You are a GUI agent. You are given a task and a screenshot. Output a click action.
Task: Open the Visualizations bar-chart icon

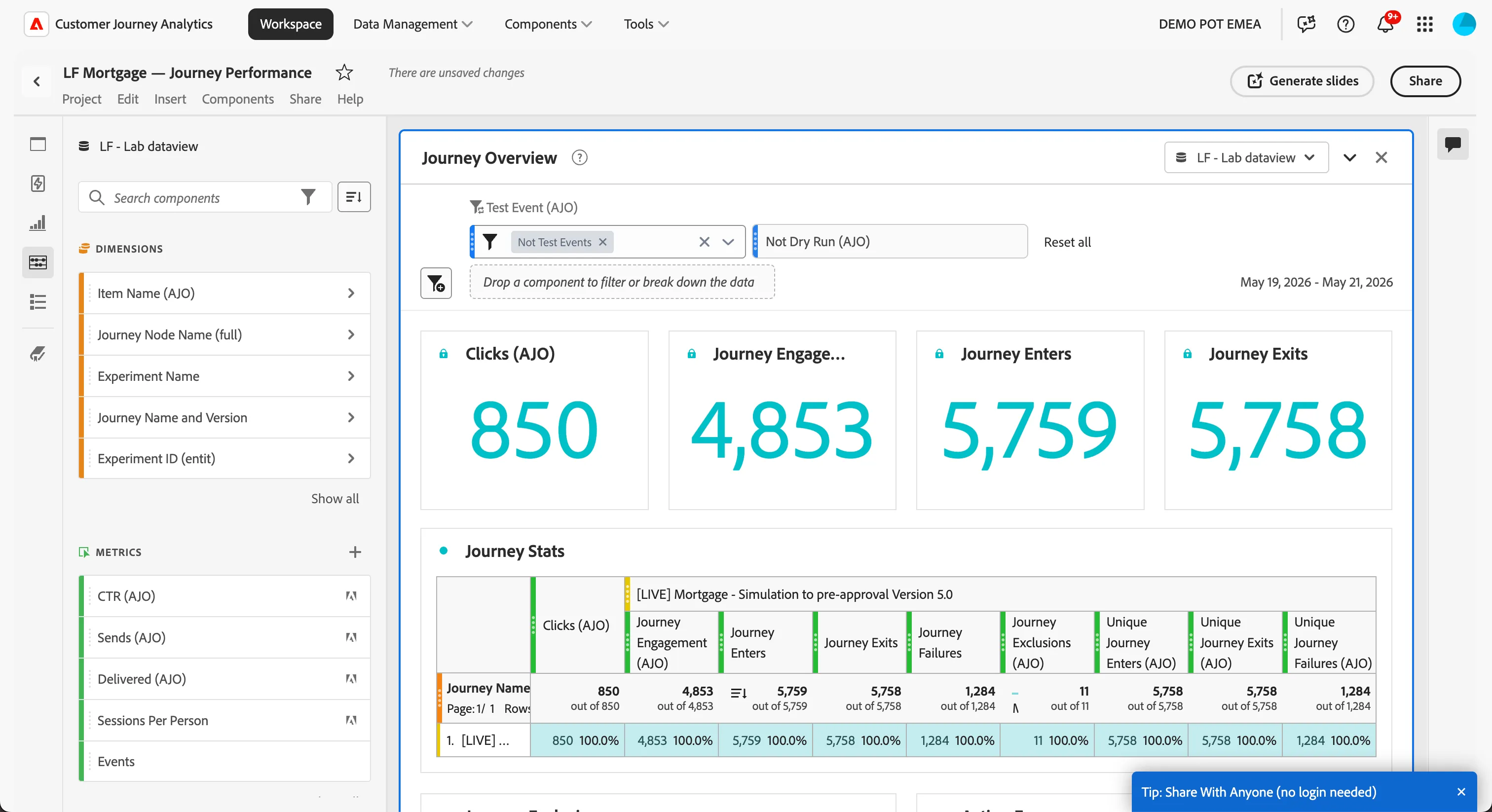(x=37, y=223)
